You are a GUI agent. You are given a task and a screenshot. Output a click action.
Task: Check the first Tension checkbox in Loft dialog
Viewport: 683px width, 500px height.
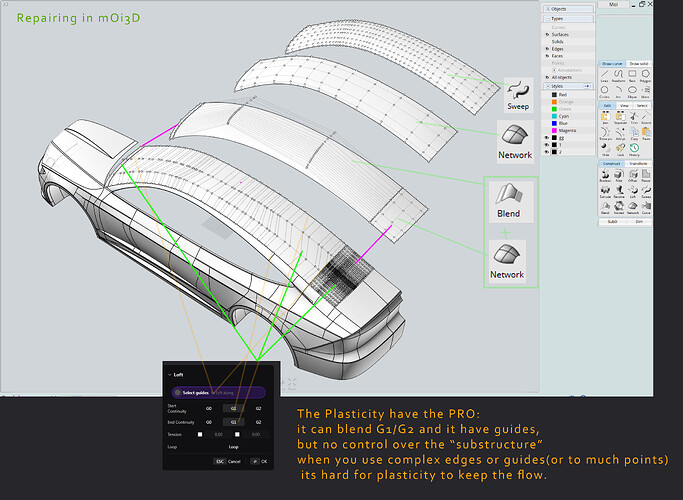(200, 434)
